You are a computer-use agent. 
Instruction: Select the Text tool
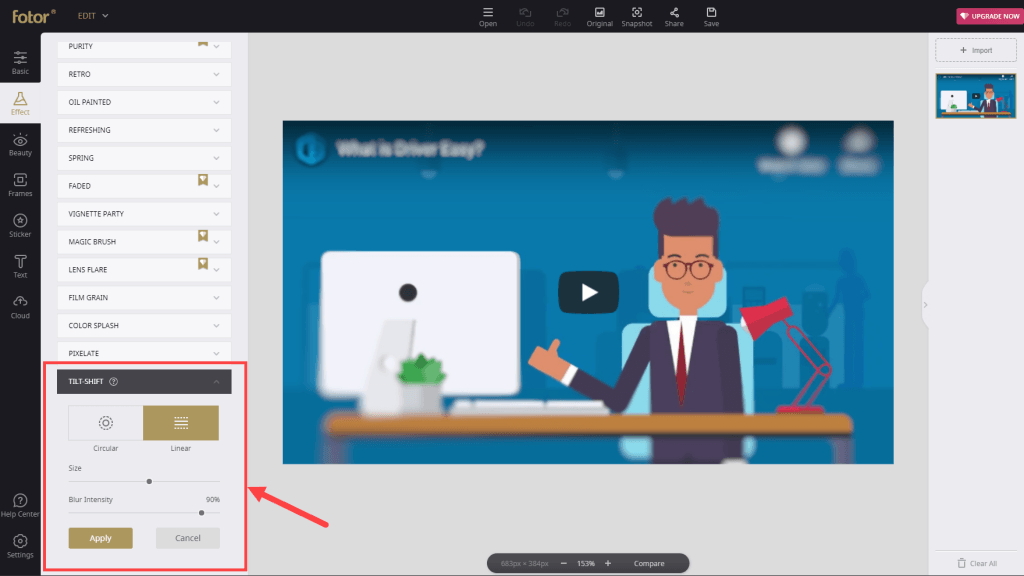click(20, 266)
